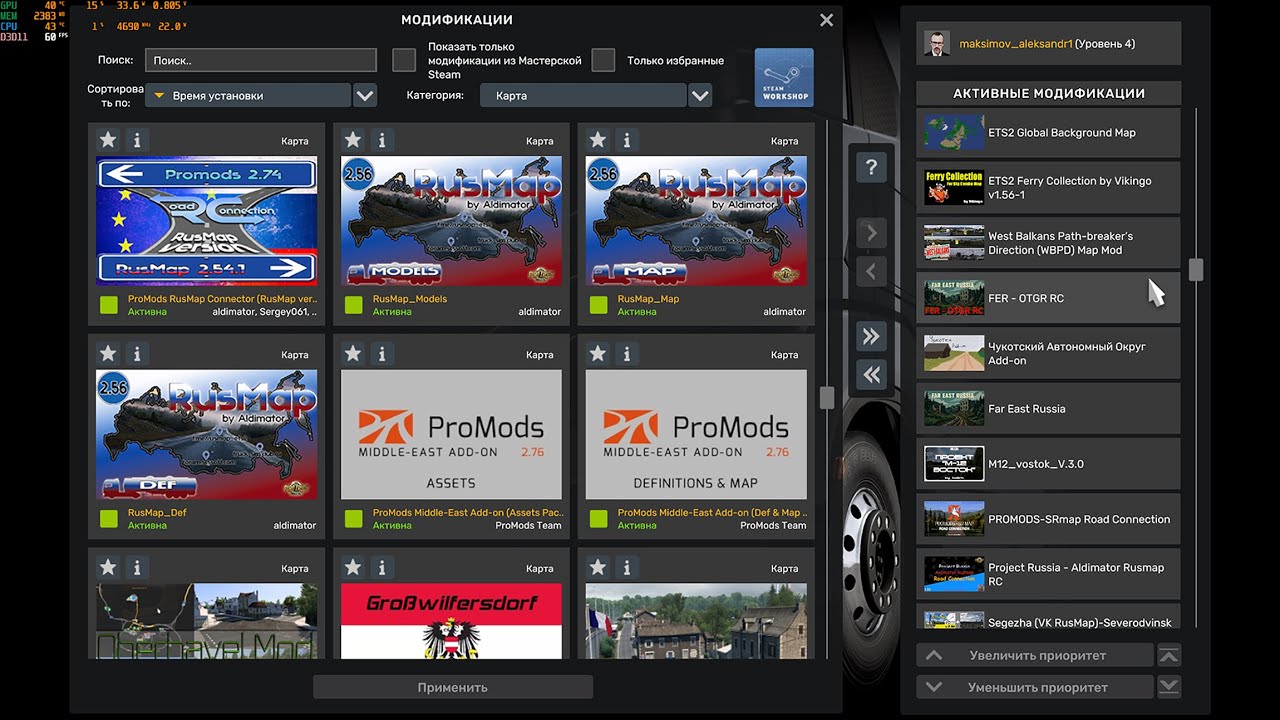Favorite the French town map mod card

click(x=598, y=568)
